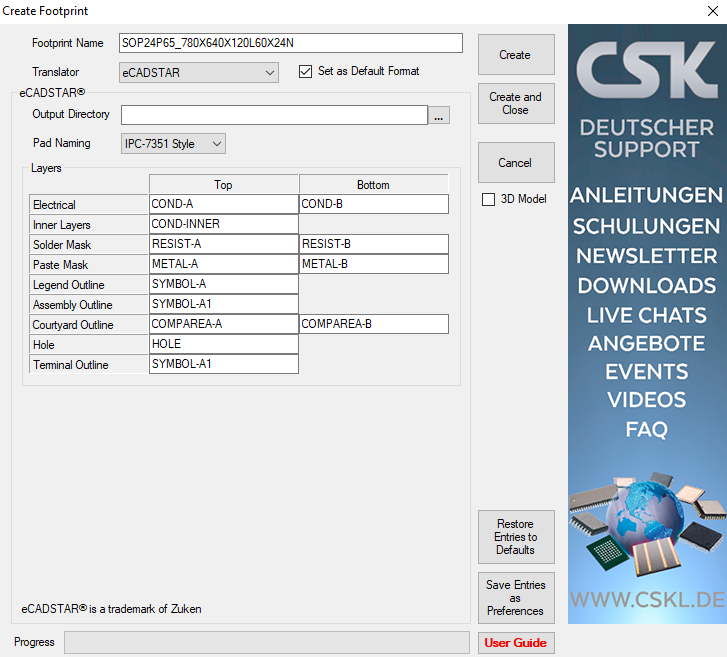Open the Translator dropdown showing eCADSTAR
The height and width of the screenshot is (657, 727).
199,73
